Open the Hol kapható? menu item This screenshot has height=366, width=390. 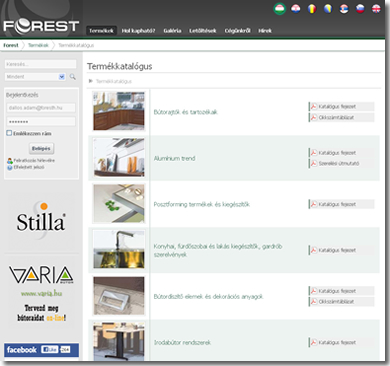[138, 31]
